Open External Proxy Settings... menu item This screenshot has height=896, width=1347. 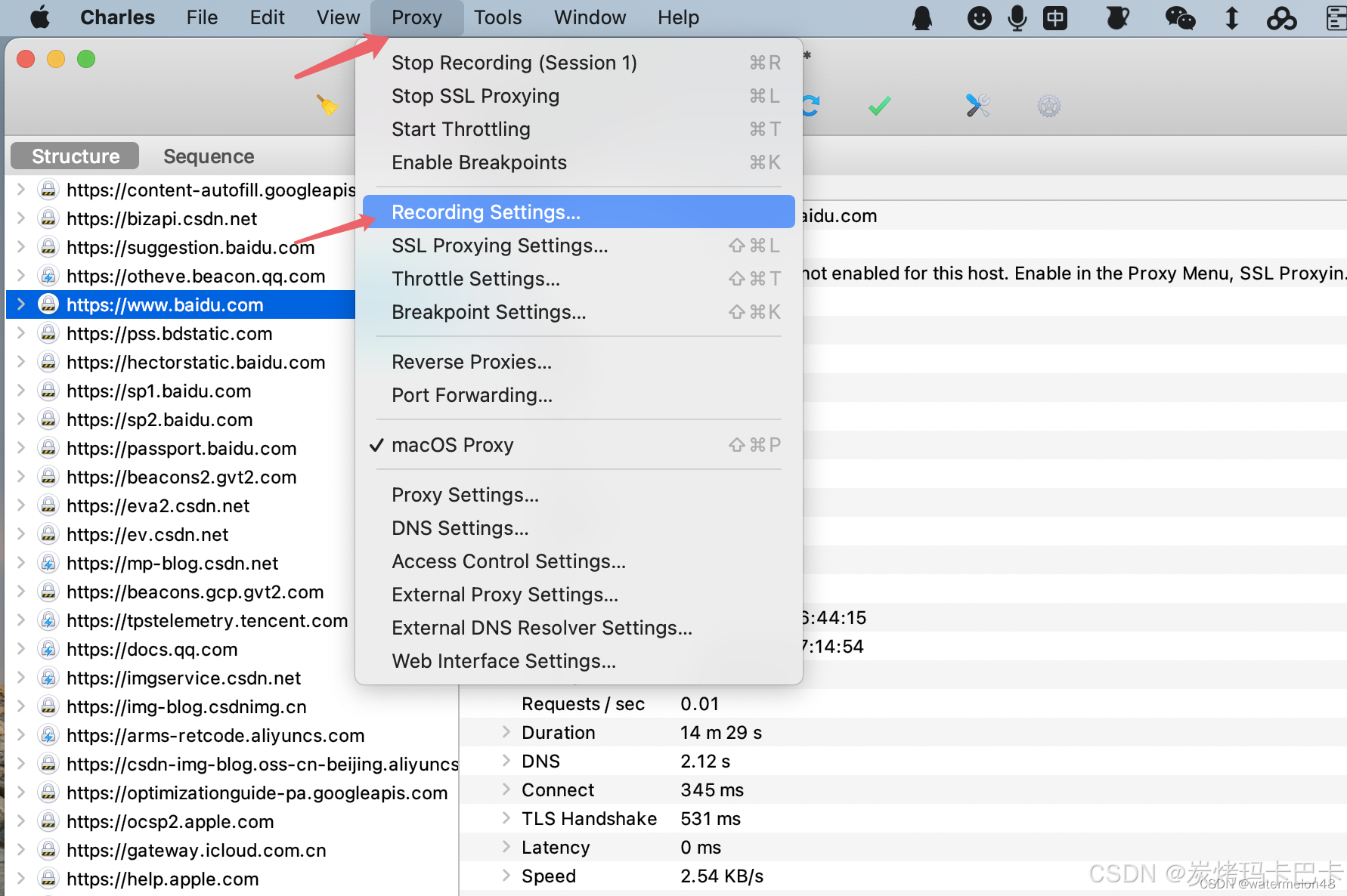click(578, 595)
